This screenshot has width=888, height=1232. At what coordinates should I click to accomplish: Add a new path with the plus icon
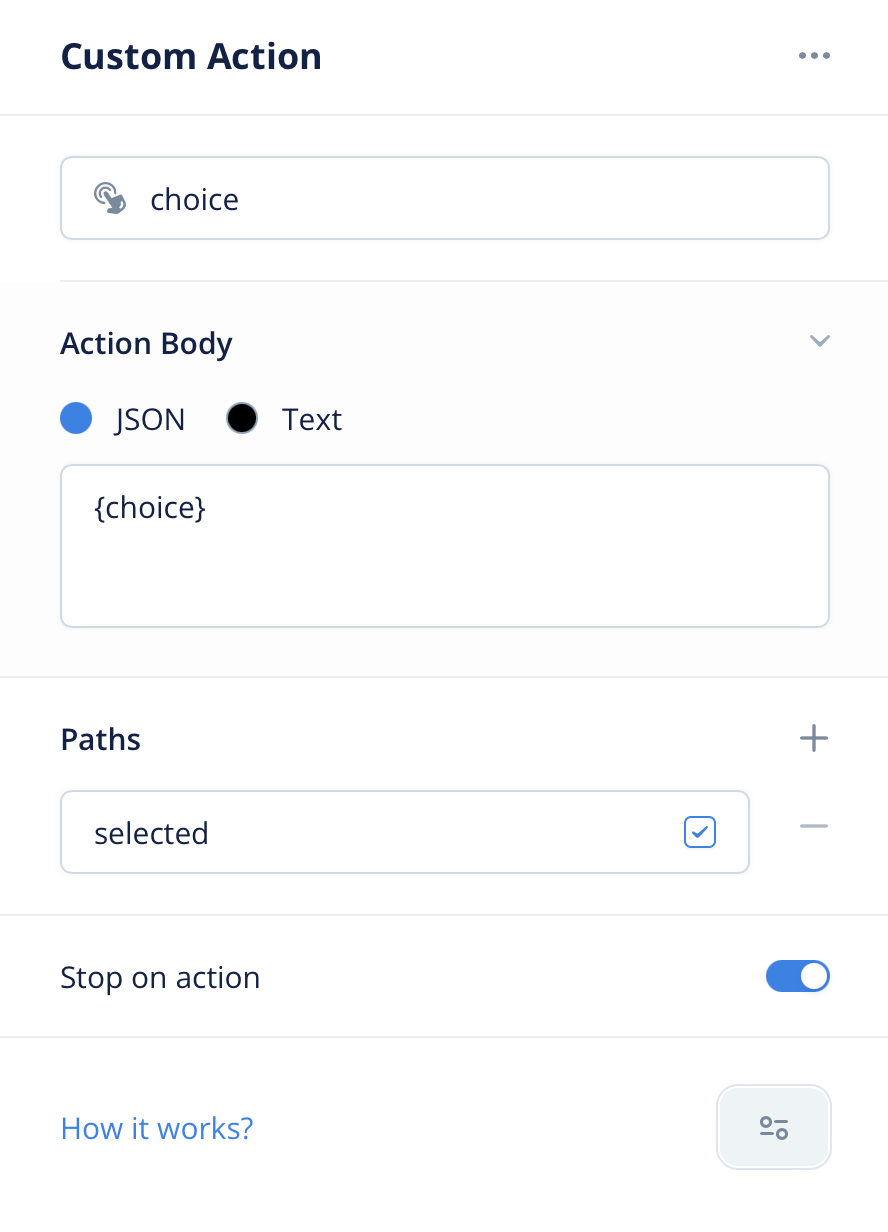pyautogui.click(x=814, y=739)
